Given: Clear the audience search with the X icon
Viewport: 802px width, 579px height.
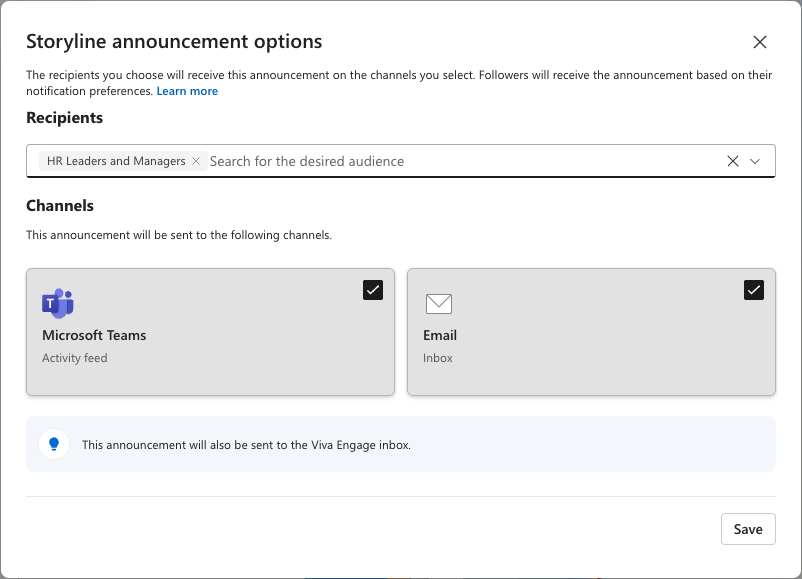Looking at the screenshot, I should [x=733, y=160].
